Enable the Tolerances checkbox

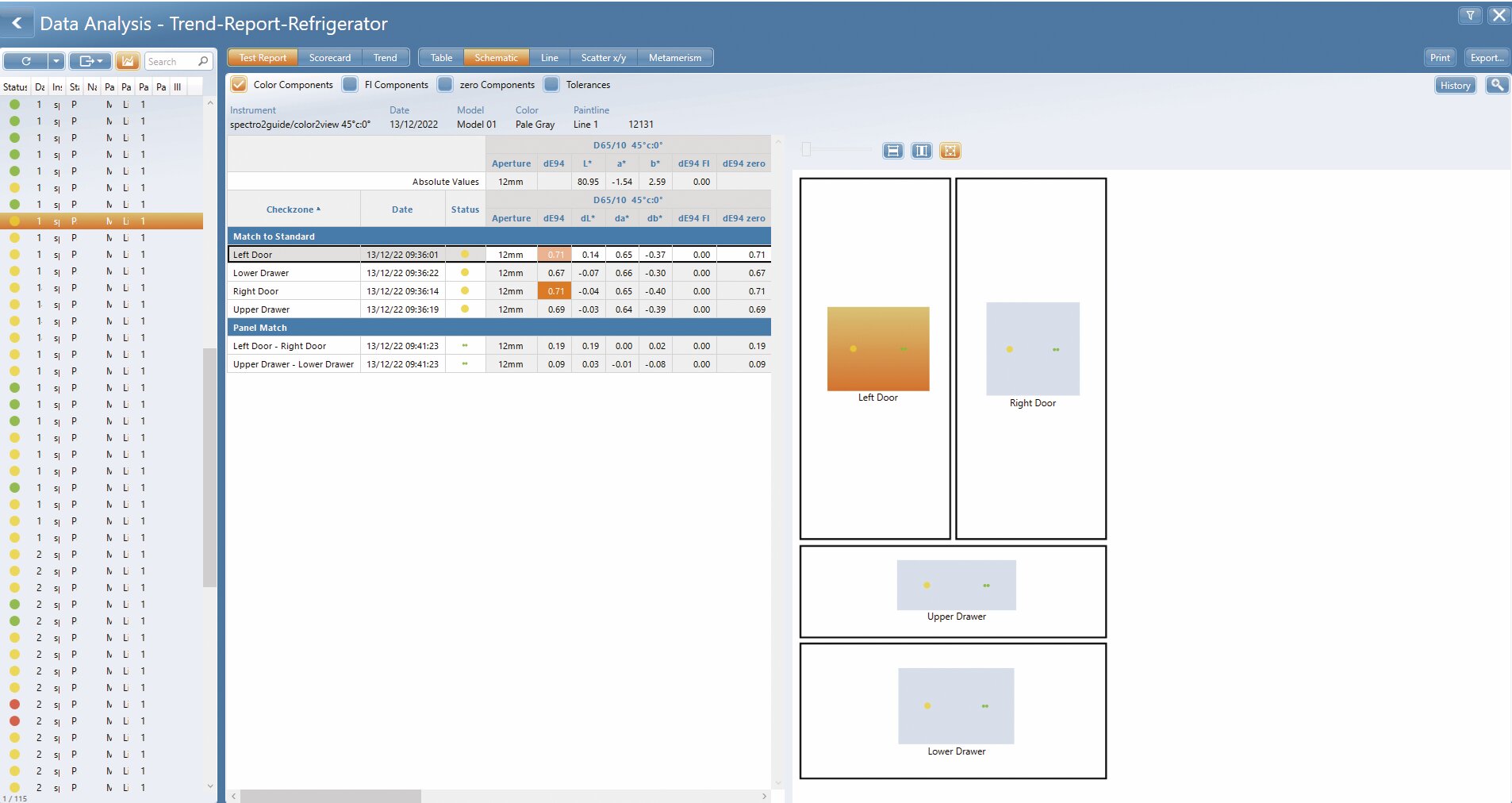(551, 84)
